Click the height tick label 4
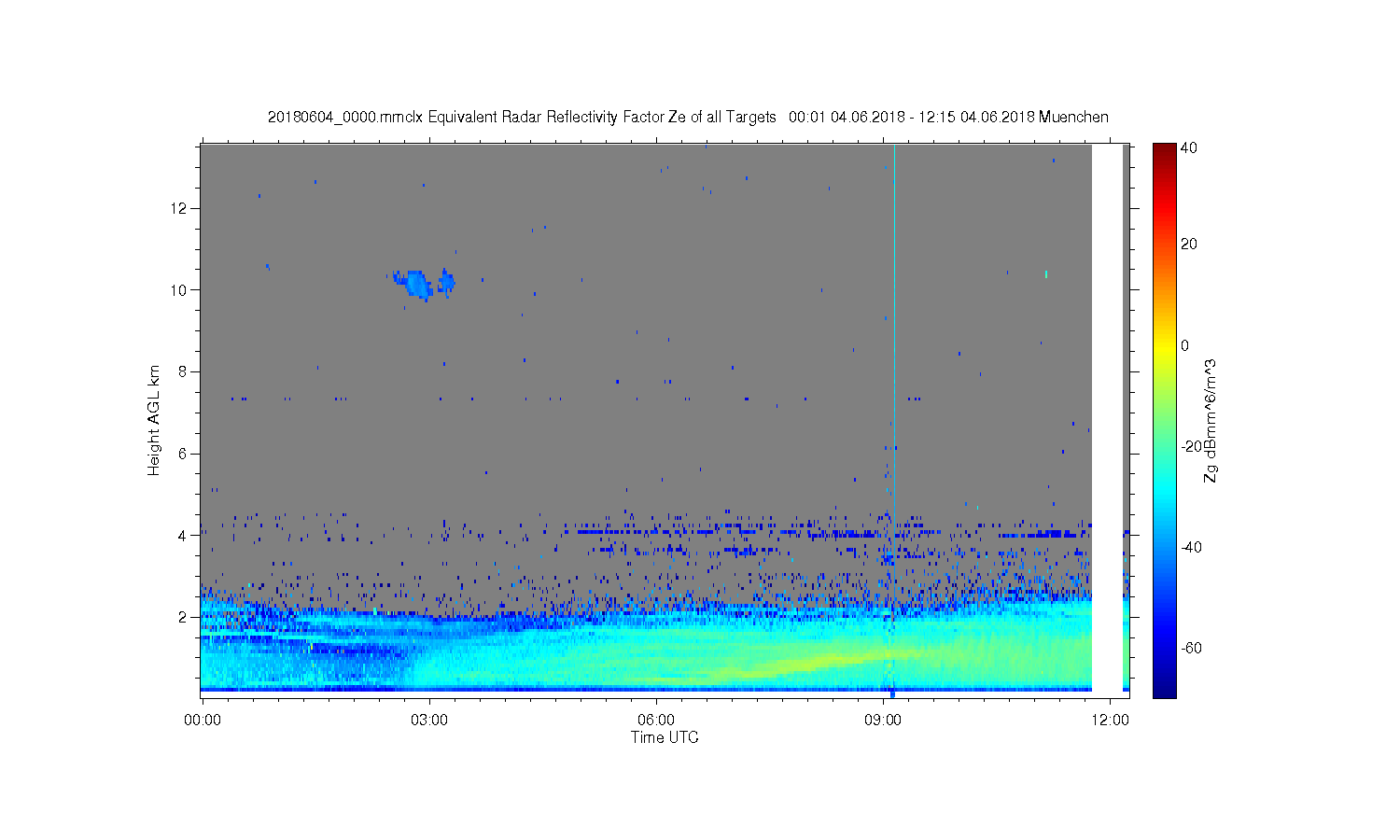This screenshot has height=840, width=1400. (x=181, y=536)
